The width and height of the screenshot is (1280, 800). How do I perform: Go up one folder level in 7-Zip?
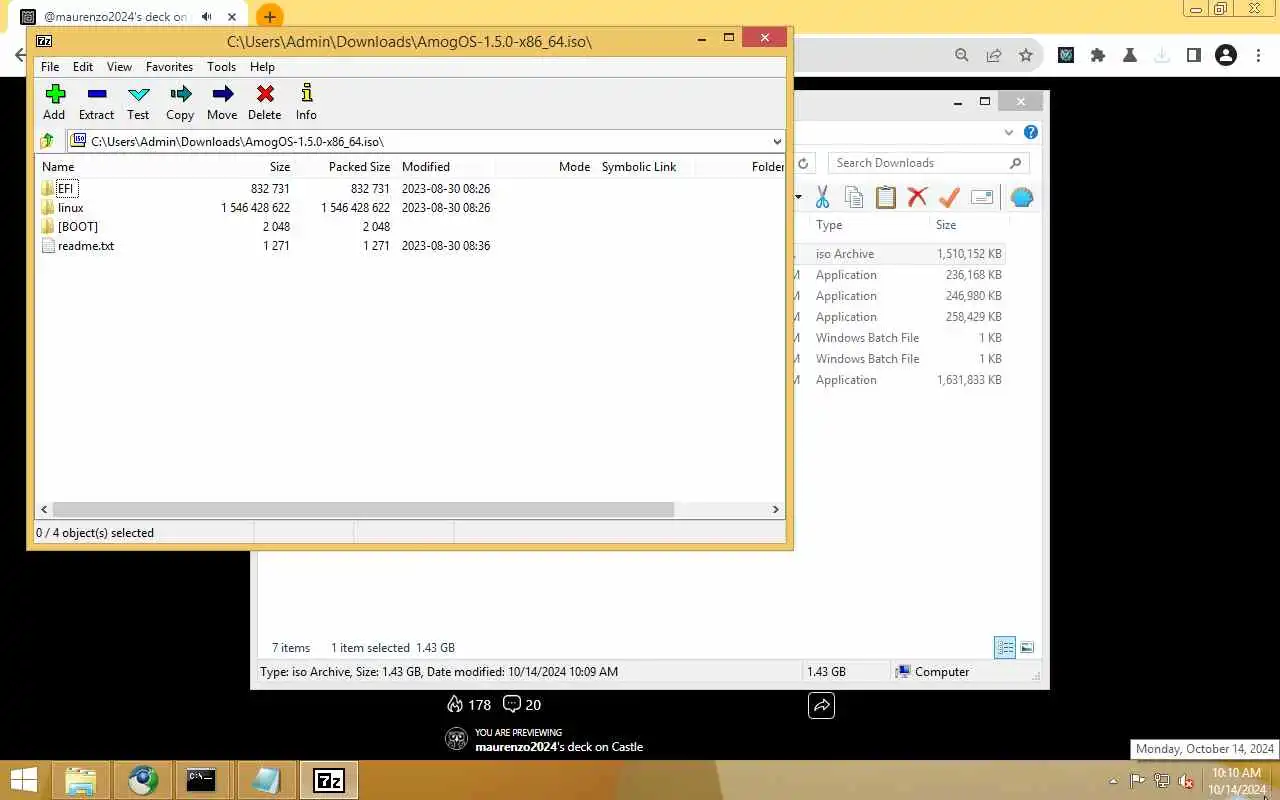tap(47, 141)
